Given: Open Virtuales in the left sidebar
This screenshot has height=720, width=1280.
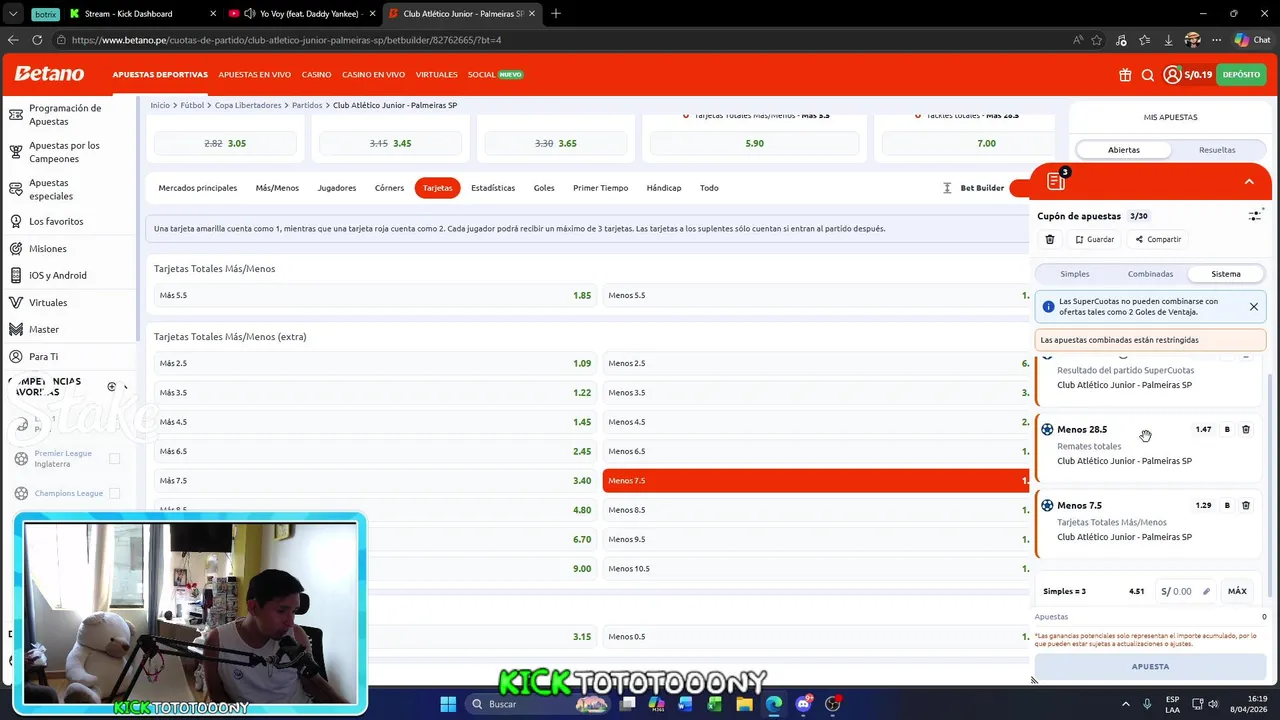Looking at the screenshot, I should click(48, 302).
